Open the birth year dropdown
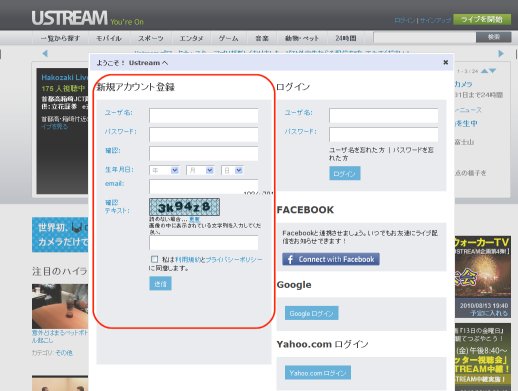 point(164,170)
